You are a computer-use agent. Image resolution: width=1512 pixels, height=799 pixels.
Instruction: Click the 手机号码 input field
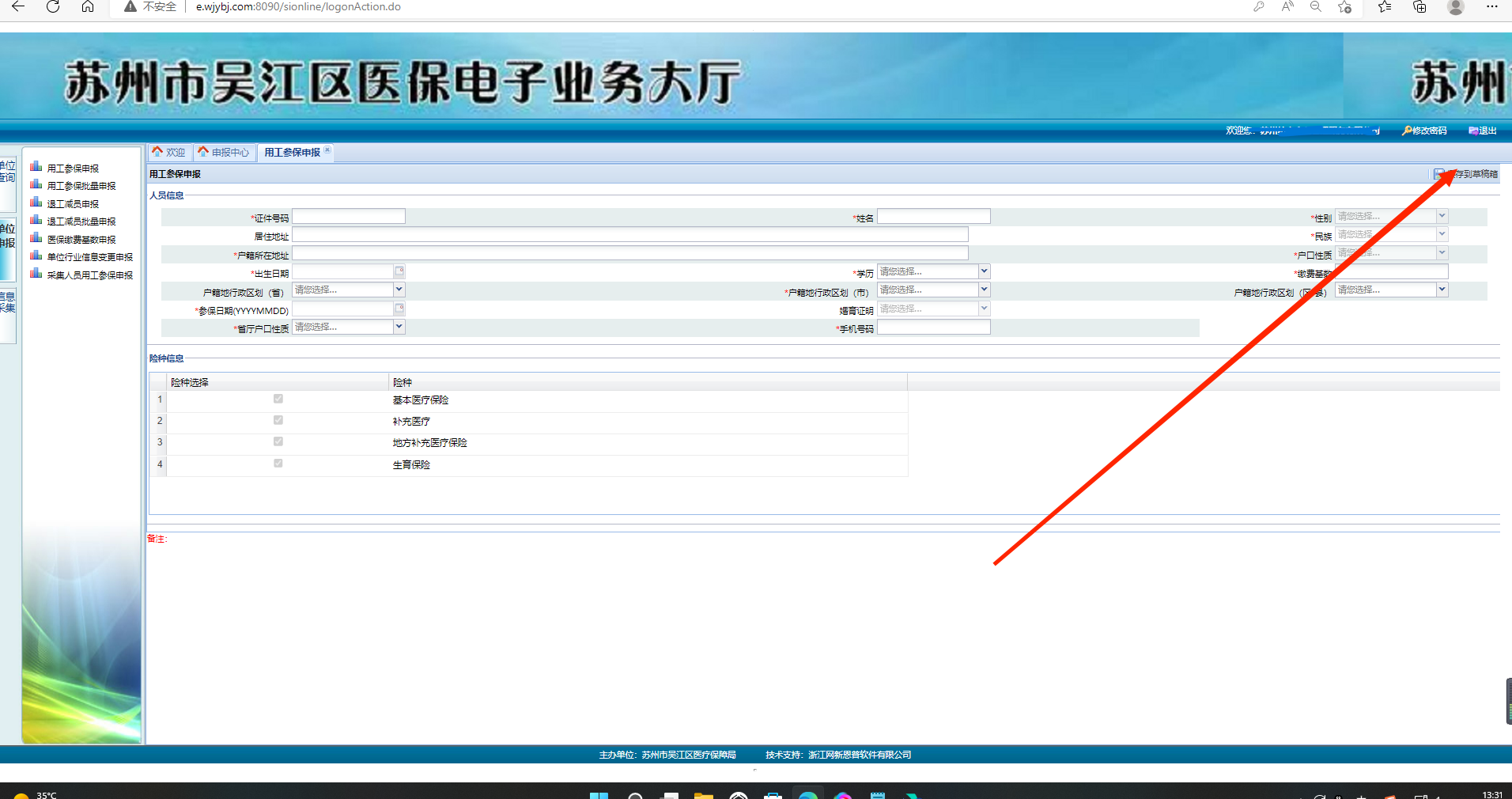click(x=934, y=327)
